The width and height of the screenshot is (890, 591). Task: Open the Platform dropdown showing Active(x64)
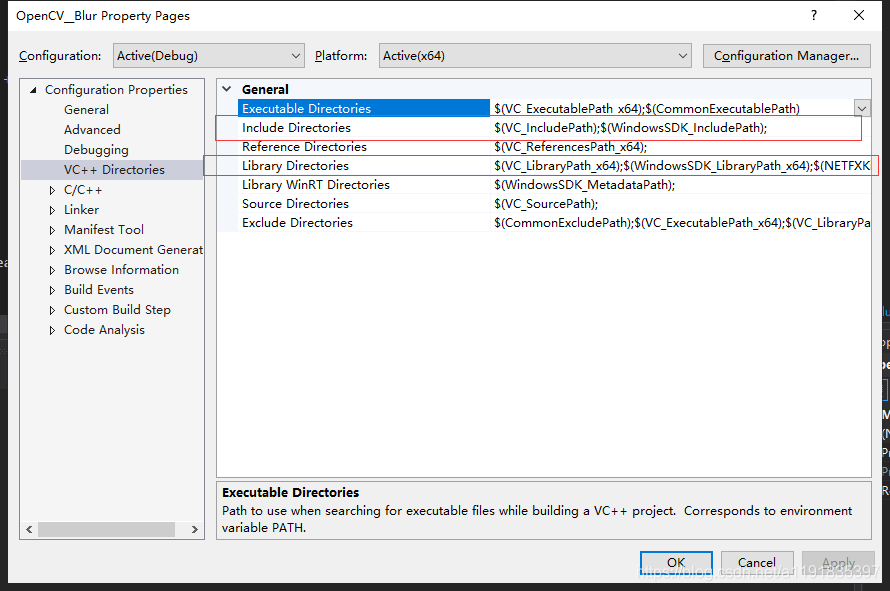coord(535,56)
